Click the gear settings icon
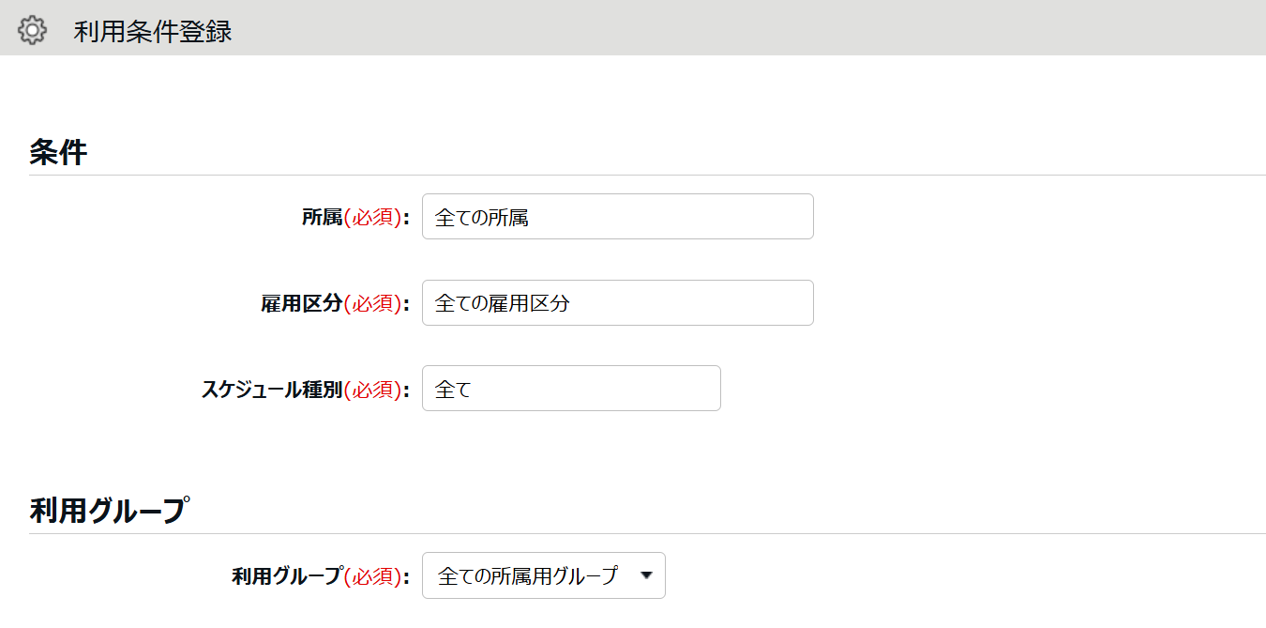Screen dimensions: 1266x628 (32, 31)
